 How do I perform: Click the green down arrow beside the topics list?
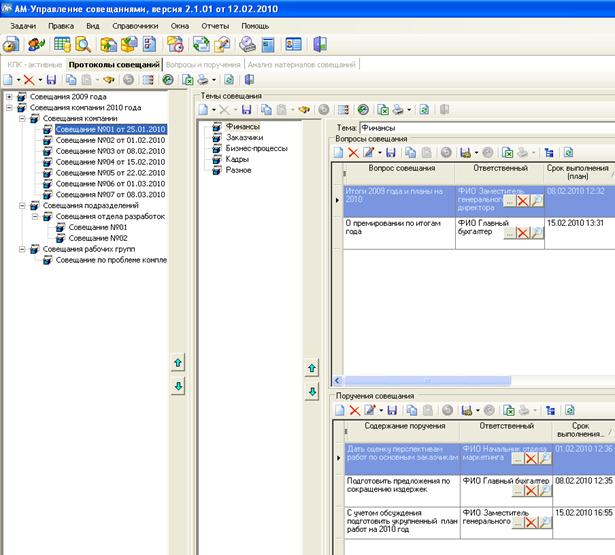coord(311,391)
